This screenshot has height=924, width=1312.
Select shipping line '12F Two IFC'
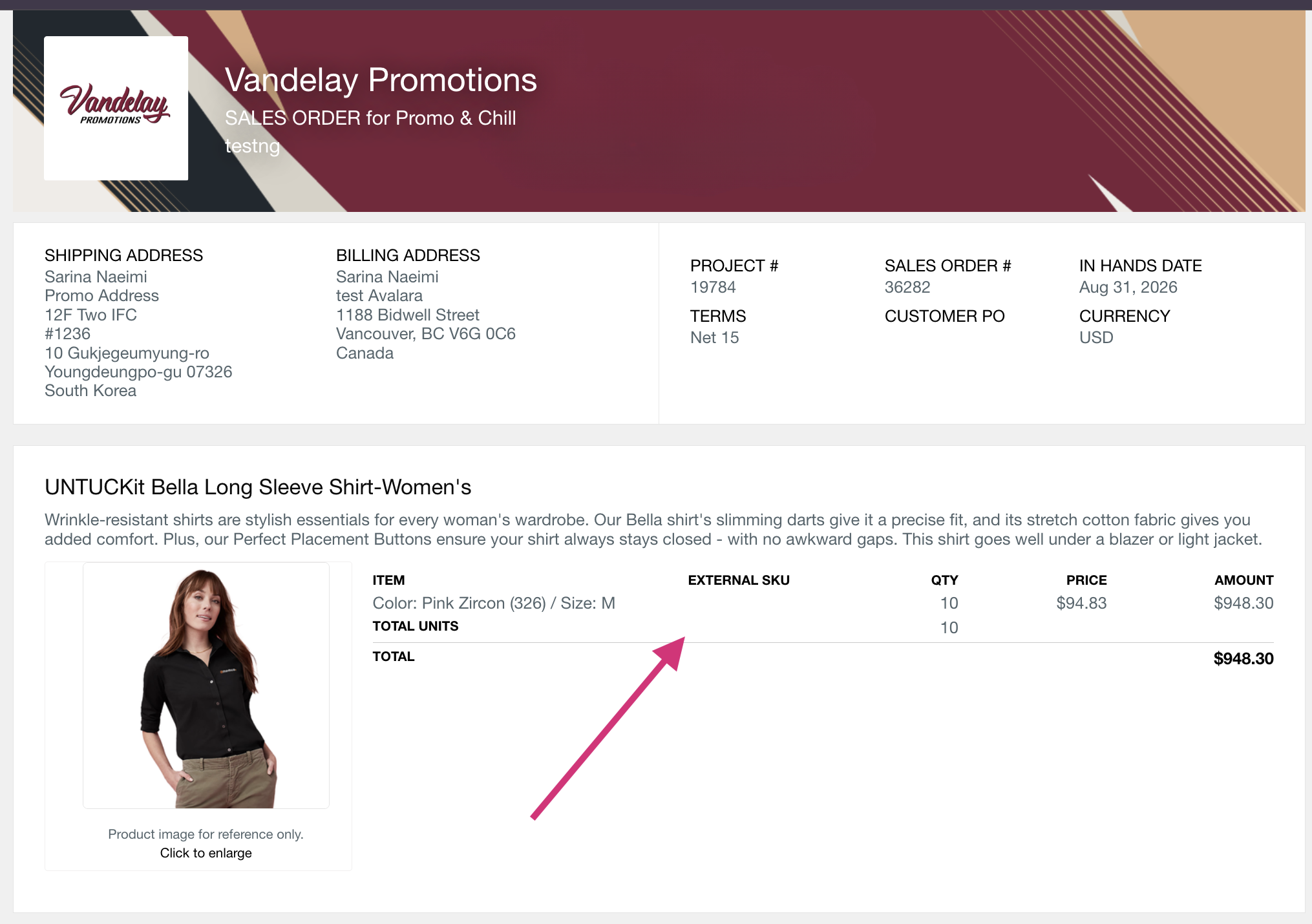point(90,315)
